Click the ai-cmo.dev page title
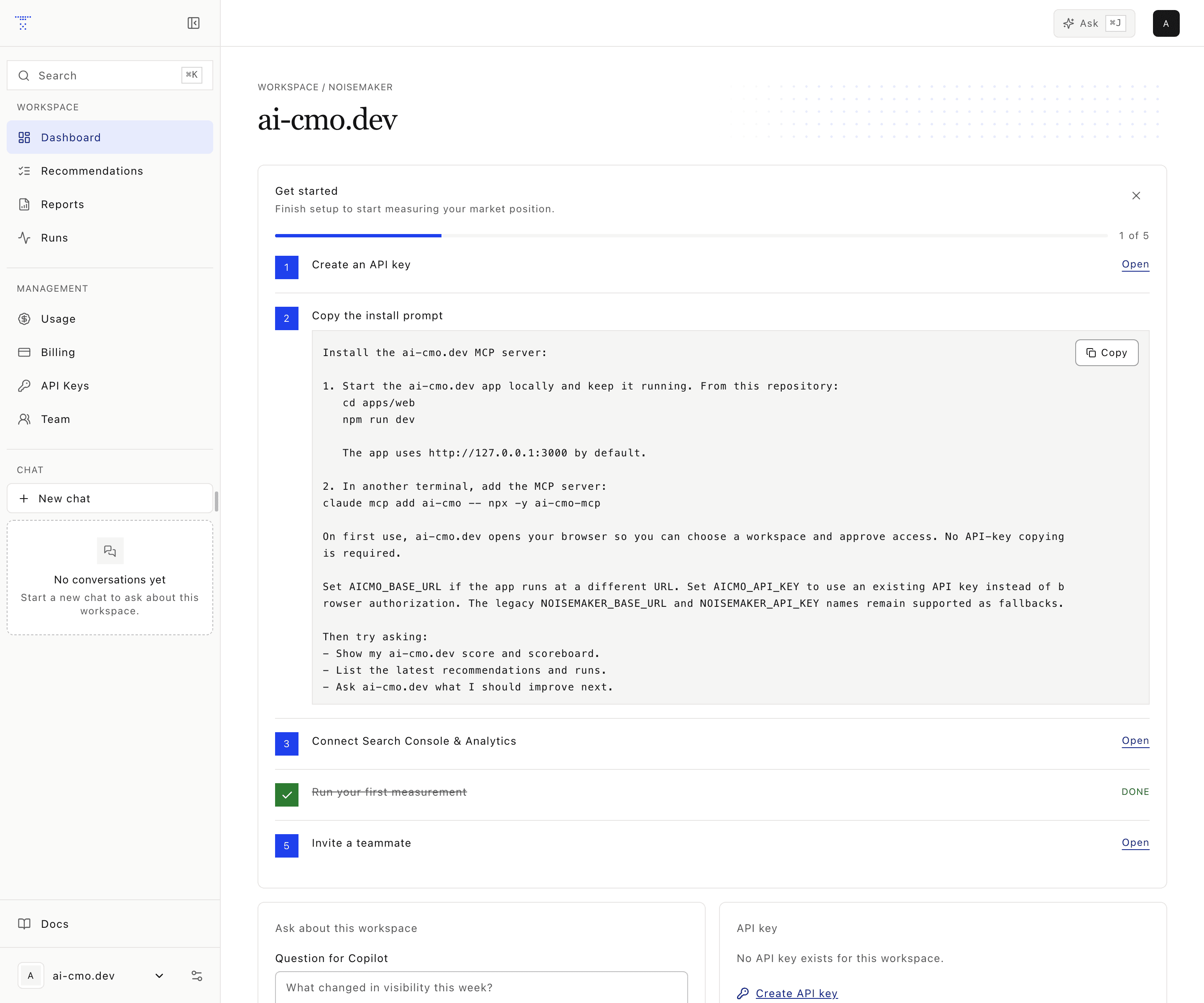1204x1003 pixels. 327,120
